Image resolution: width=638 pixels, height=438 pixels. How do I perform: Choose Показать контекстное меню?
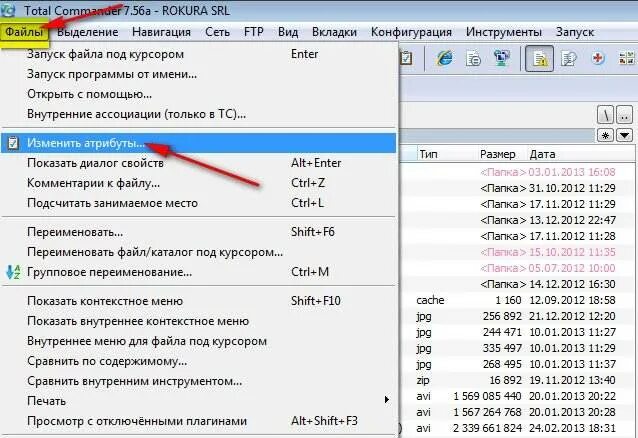tap(199, 301)
